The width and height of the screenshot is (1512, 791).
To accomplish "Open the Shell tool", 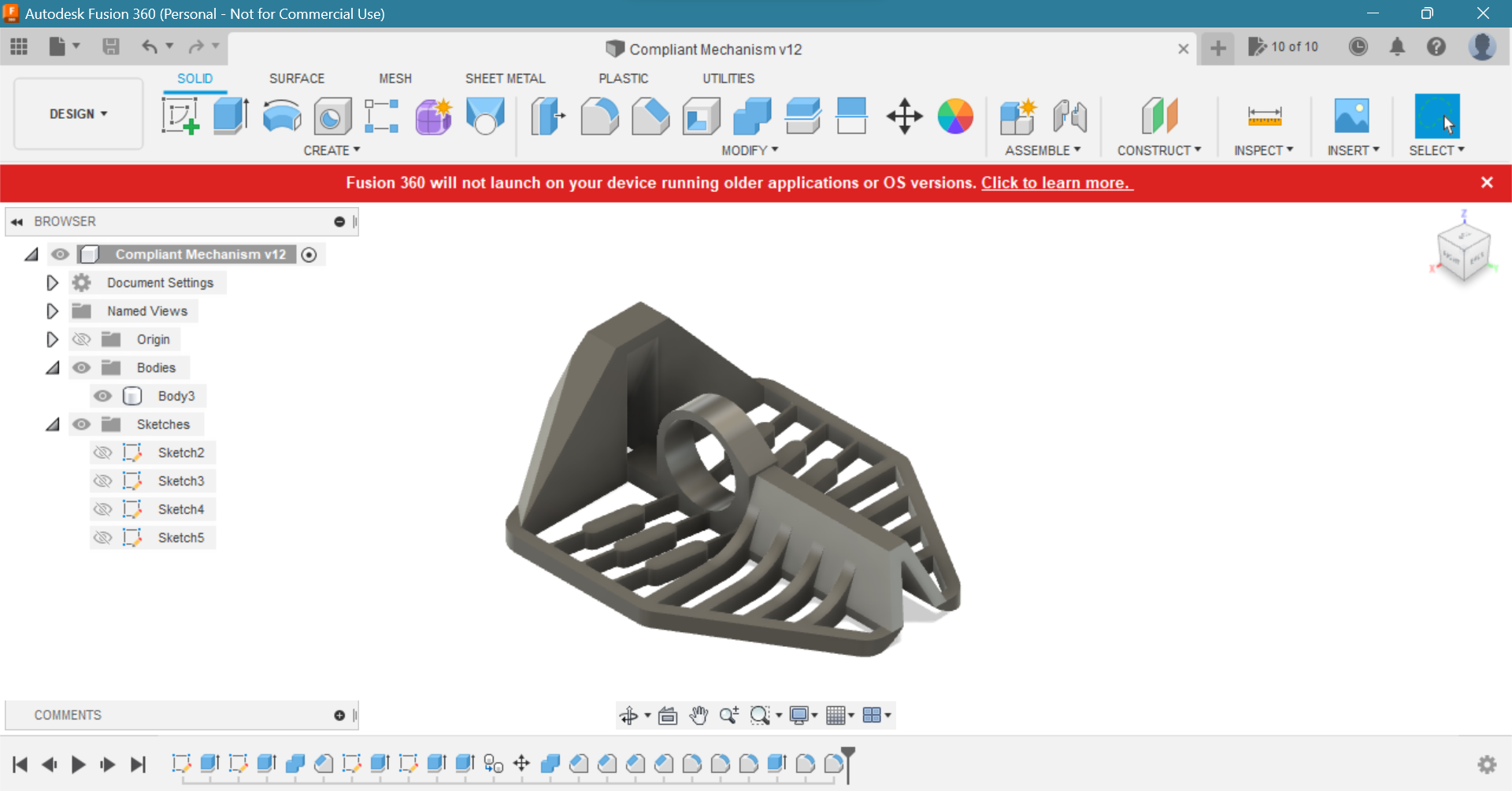I will point(700,116).
